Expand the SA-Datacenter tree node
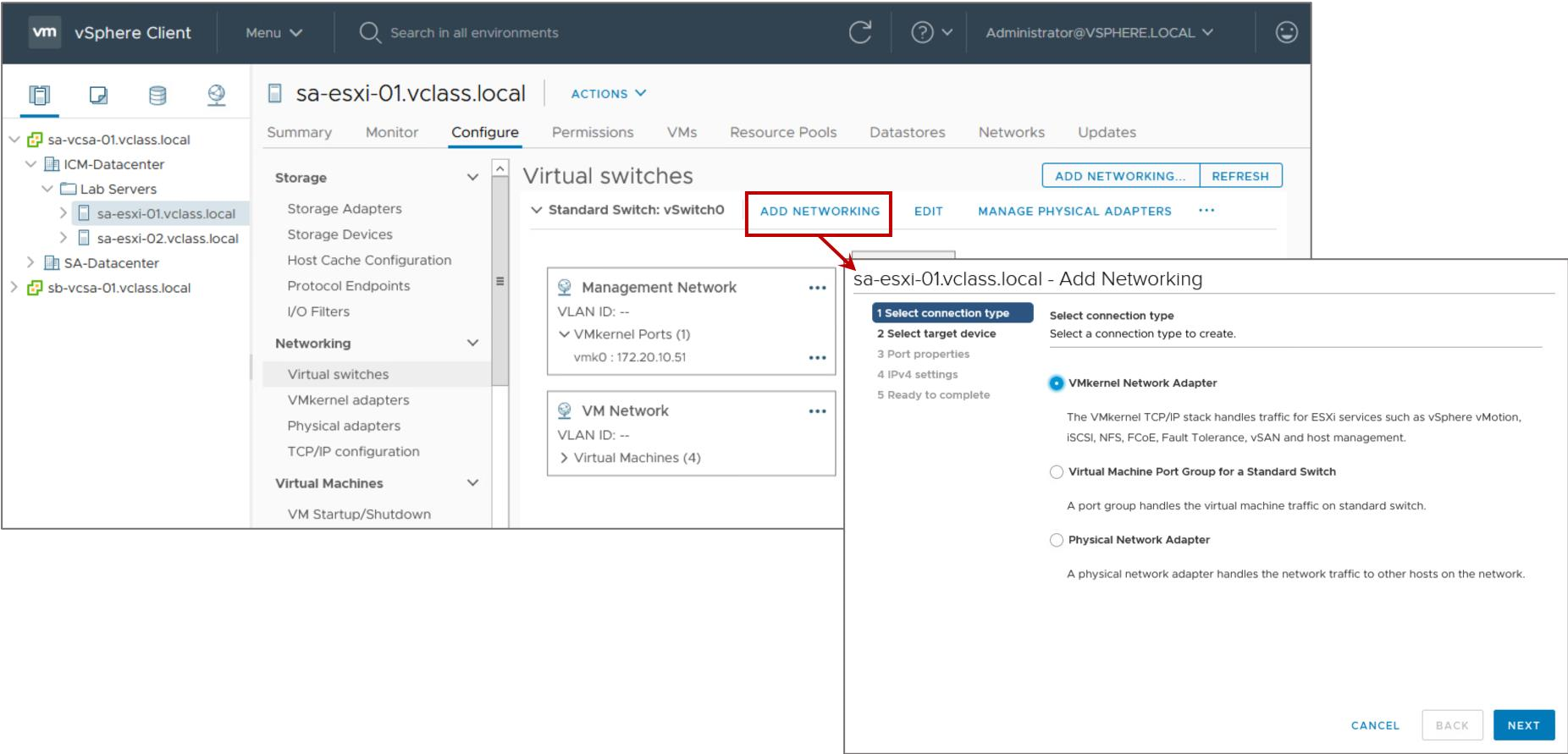This screenshot has height=754, width=1568. [x=30, y=262]
